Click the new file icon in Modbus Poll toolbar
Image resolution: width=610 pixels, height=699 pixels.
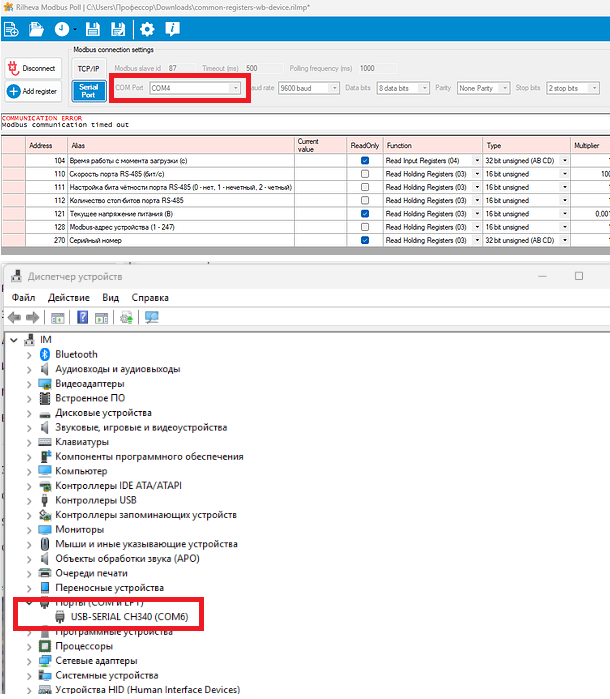coord(12,29)
